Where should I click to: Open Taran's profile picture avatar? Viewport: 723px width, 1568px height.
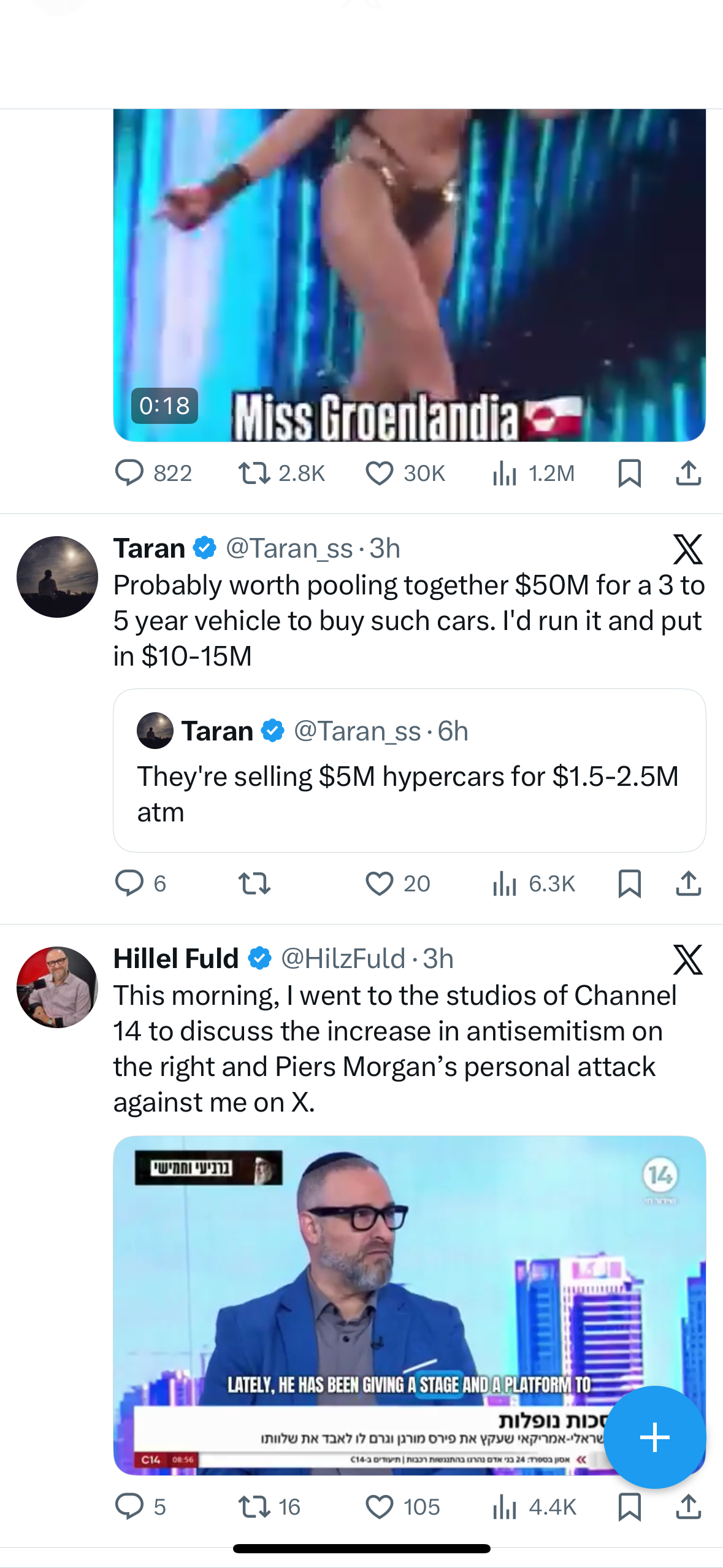coord(57,577)
